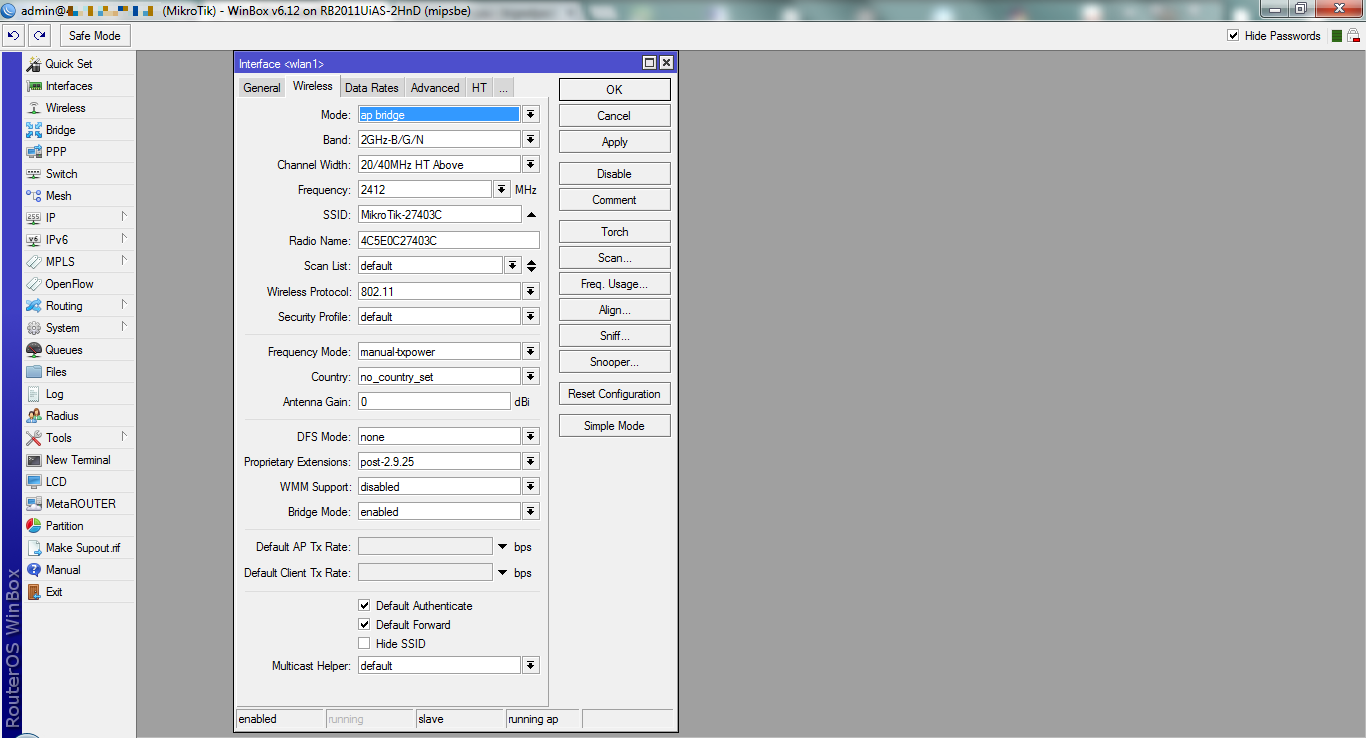Open the OpenFlow sidebar icon
This screenshot has width=1366, height=738.
[34, 284]
